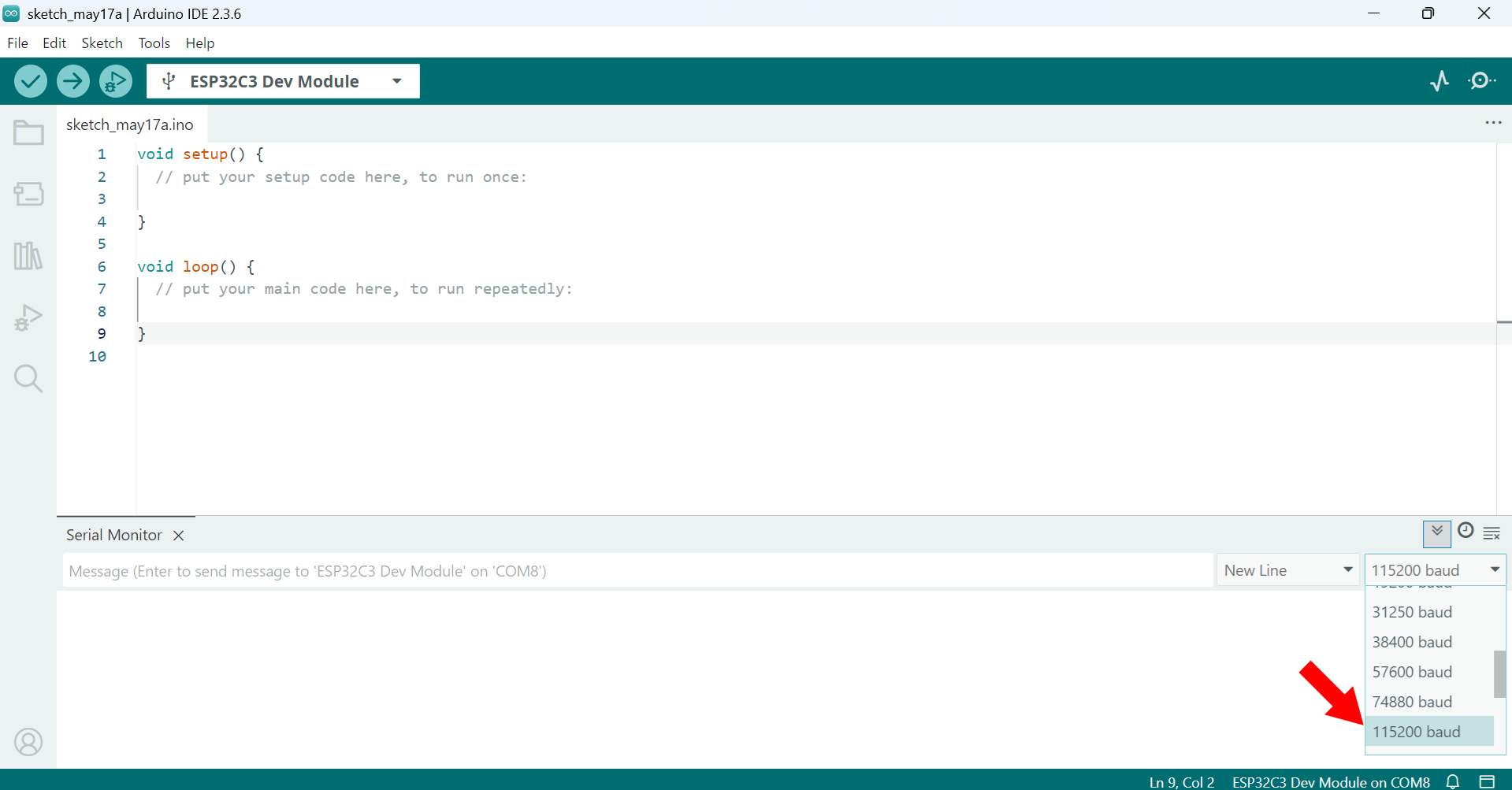Click the baud list scrollbar thumb
This screenshot has height=790, width=1512.
point(1499,673)
